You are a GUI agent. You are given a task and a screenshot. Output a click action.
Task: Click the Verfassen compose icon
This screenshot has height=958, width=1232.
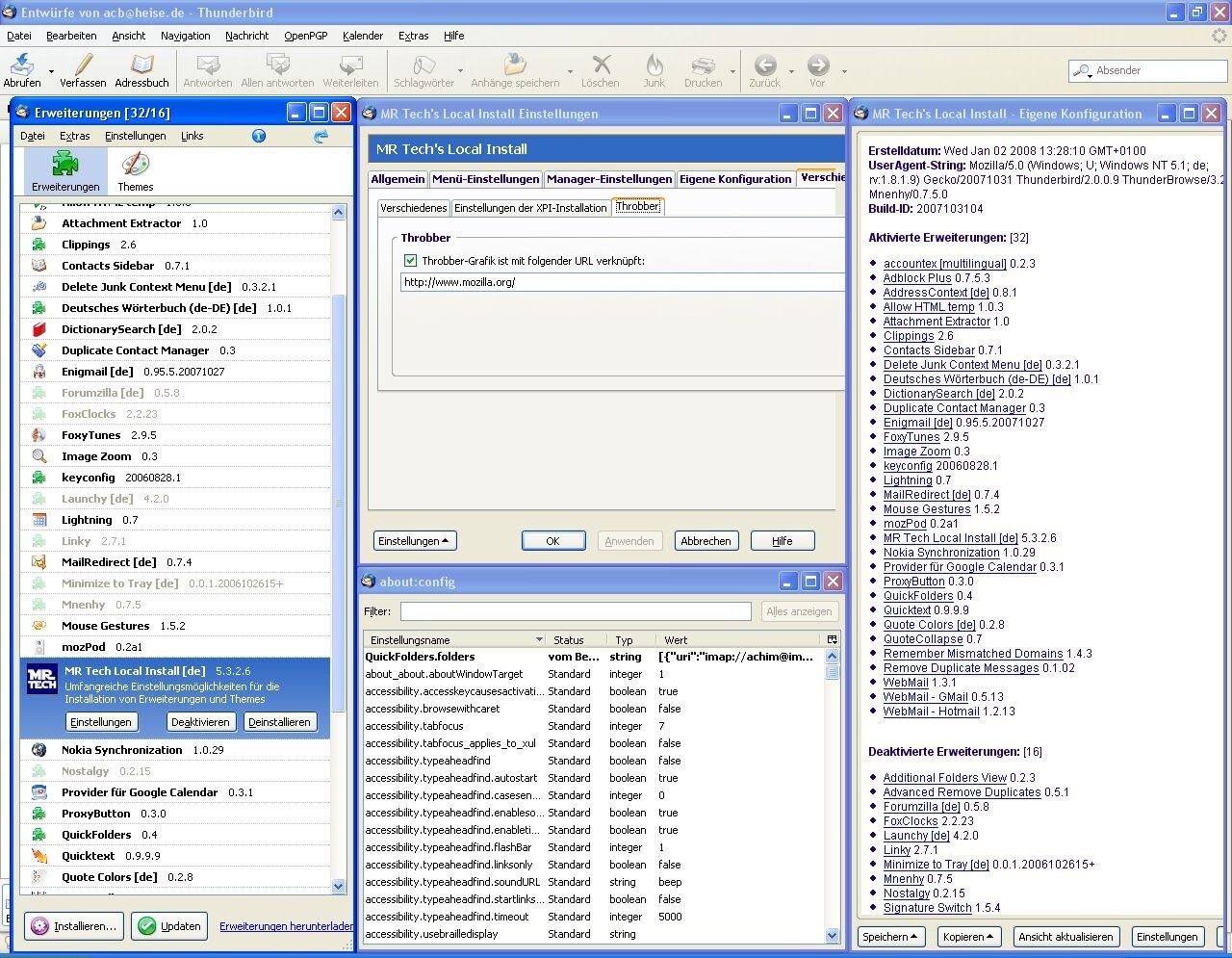pos(83,65)
